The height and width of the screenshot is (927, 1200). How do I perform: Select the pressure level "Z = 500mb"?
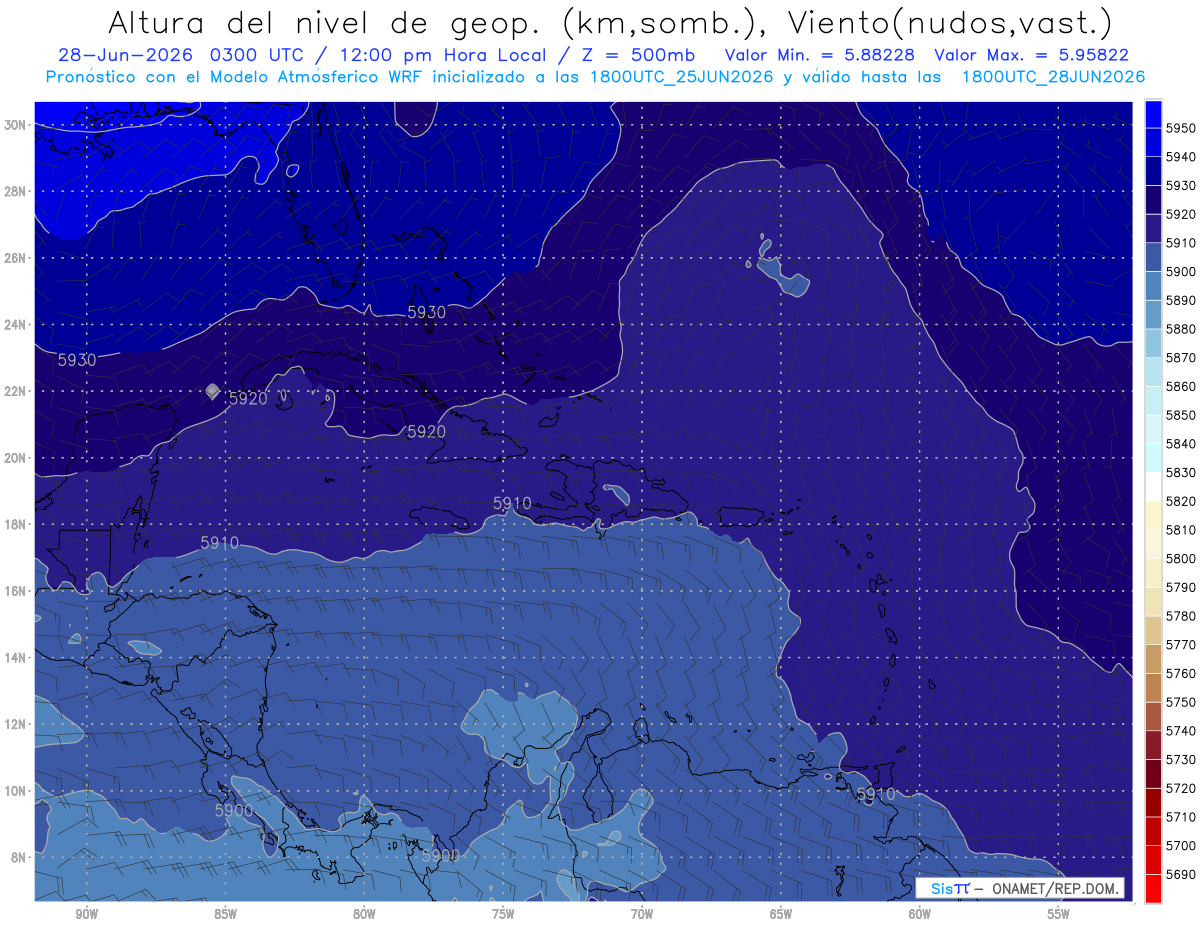(x=640, y=54)
